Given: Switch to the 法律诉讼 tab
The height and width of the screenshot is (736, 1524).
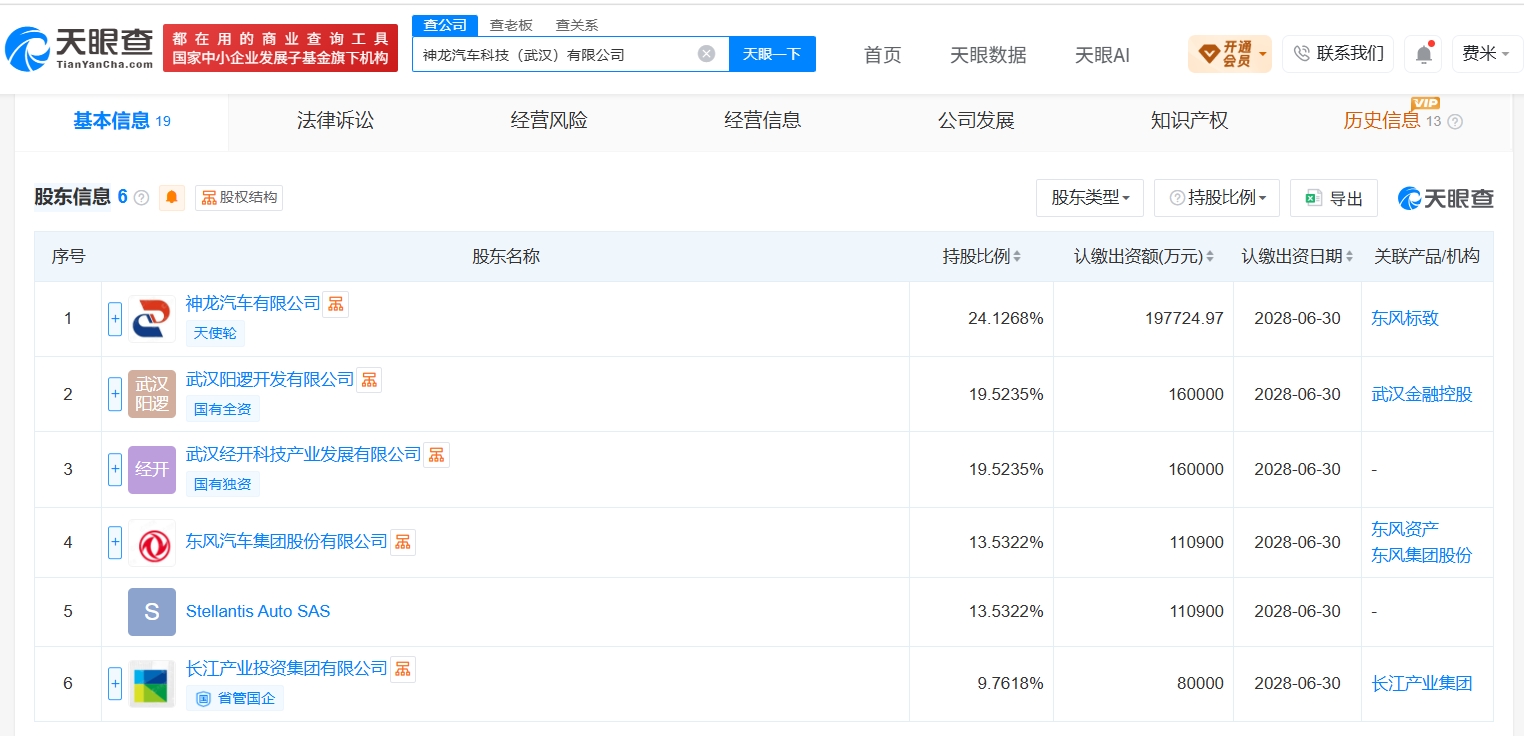Looking at the screenshot, I should (335, 121).
